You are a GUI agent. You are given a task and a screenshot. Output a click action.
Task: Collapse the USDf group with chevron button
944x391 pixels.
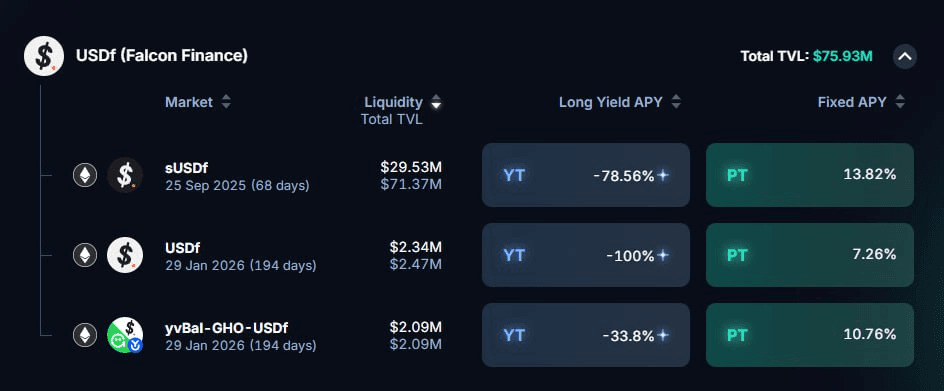[x=905, y=57]
